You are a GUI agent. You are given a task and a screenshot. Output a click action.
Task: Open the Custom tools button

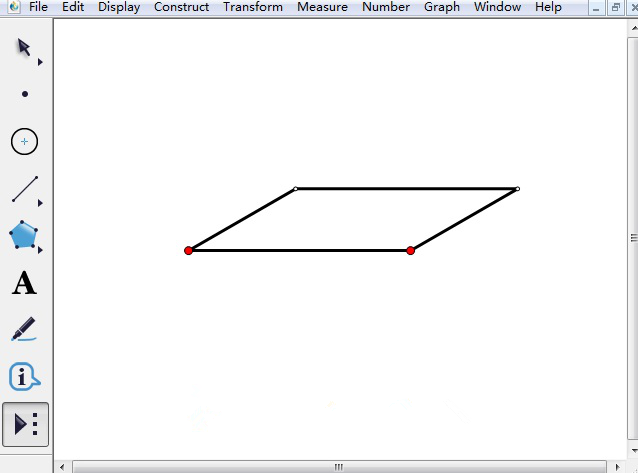pyautogui.click(x=26, y=424)
